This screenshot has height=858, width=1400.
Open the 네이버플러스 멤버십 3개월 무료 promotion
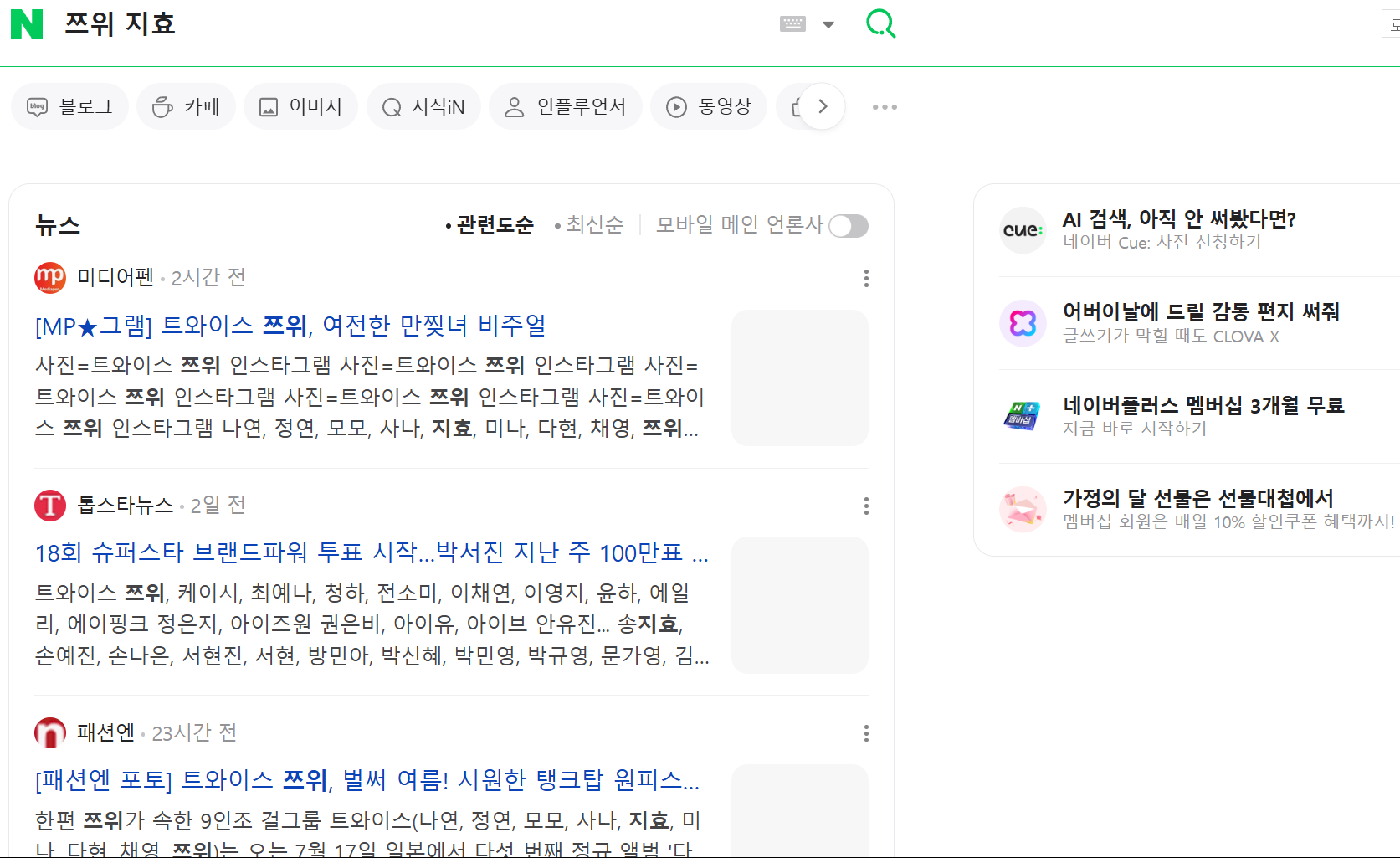[x=1203, y=406]
